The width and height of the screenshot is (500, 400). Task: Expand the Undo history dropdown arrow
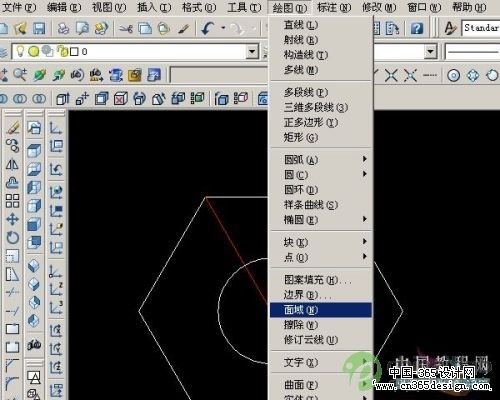[x=223, y=28]
